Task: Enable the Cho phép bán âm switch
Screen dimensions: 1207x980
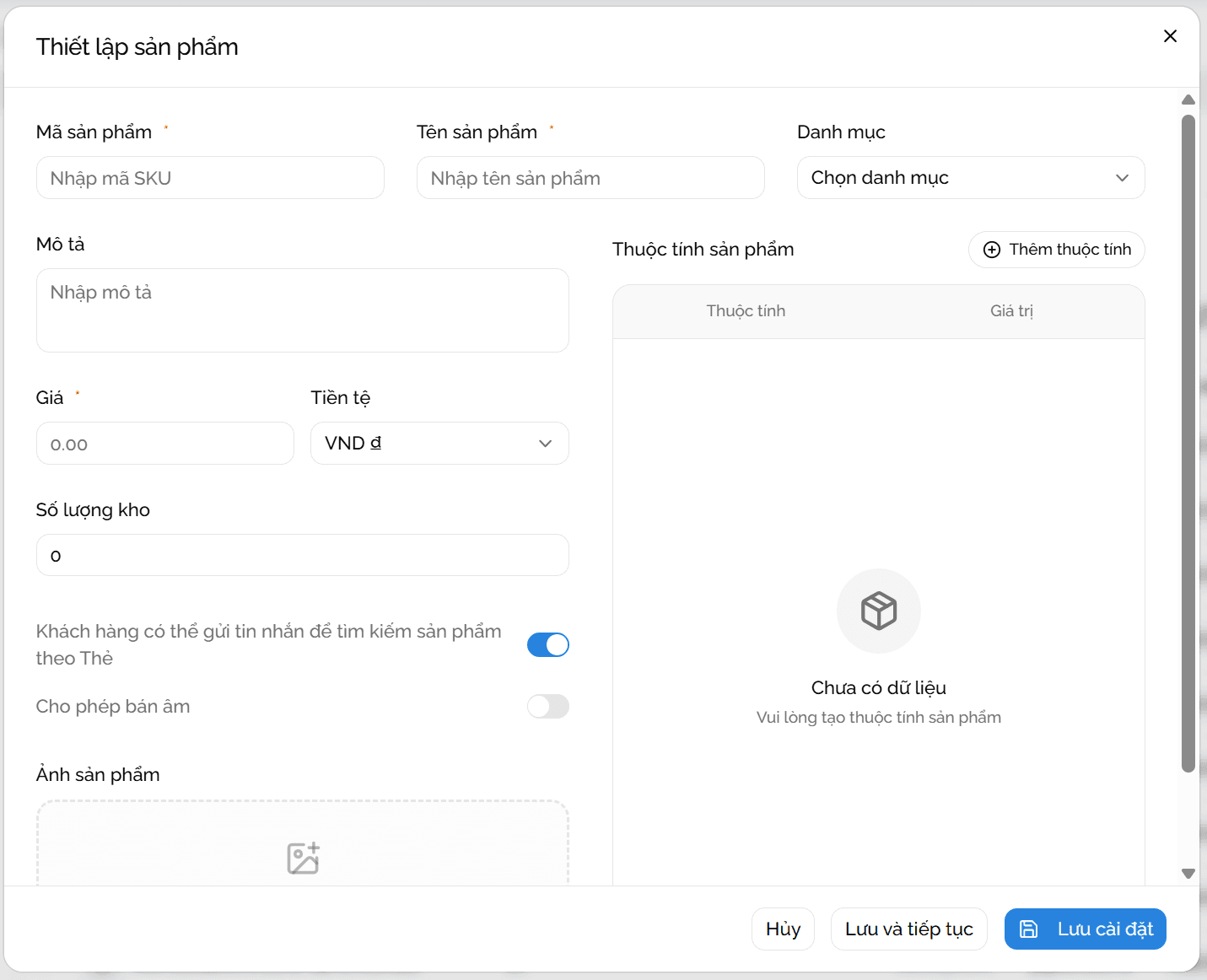Action: coord(548,707)
